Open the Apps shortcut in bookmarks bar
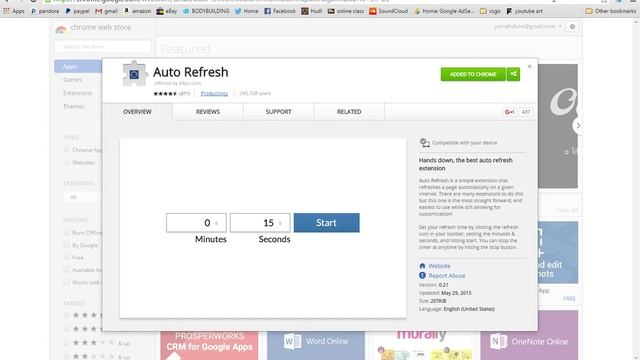The height and width of the screenshot is (360, 640). [14, 11]
